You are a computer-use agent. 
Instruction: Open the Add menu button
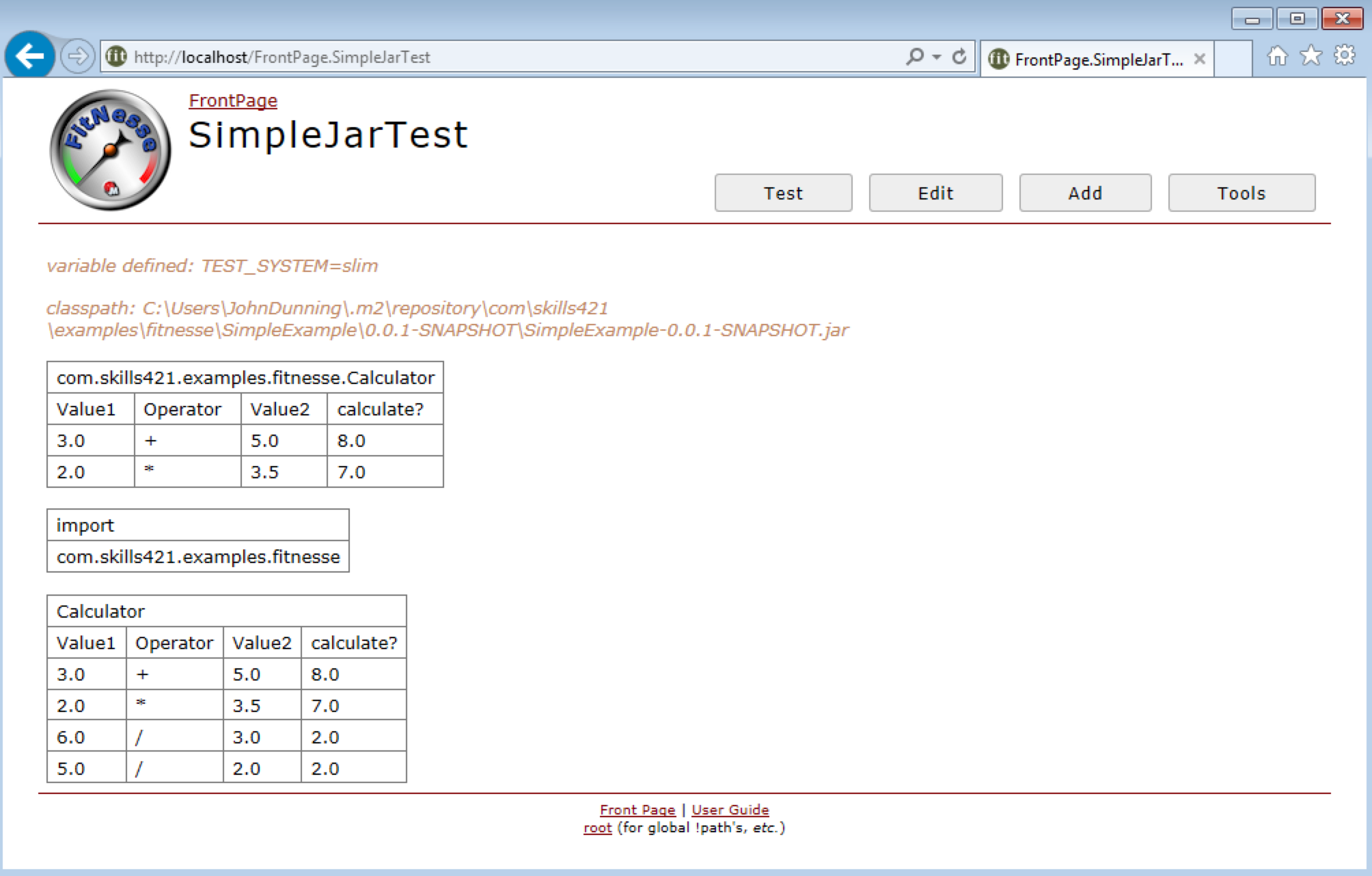click(1085, 193)
